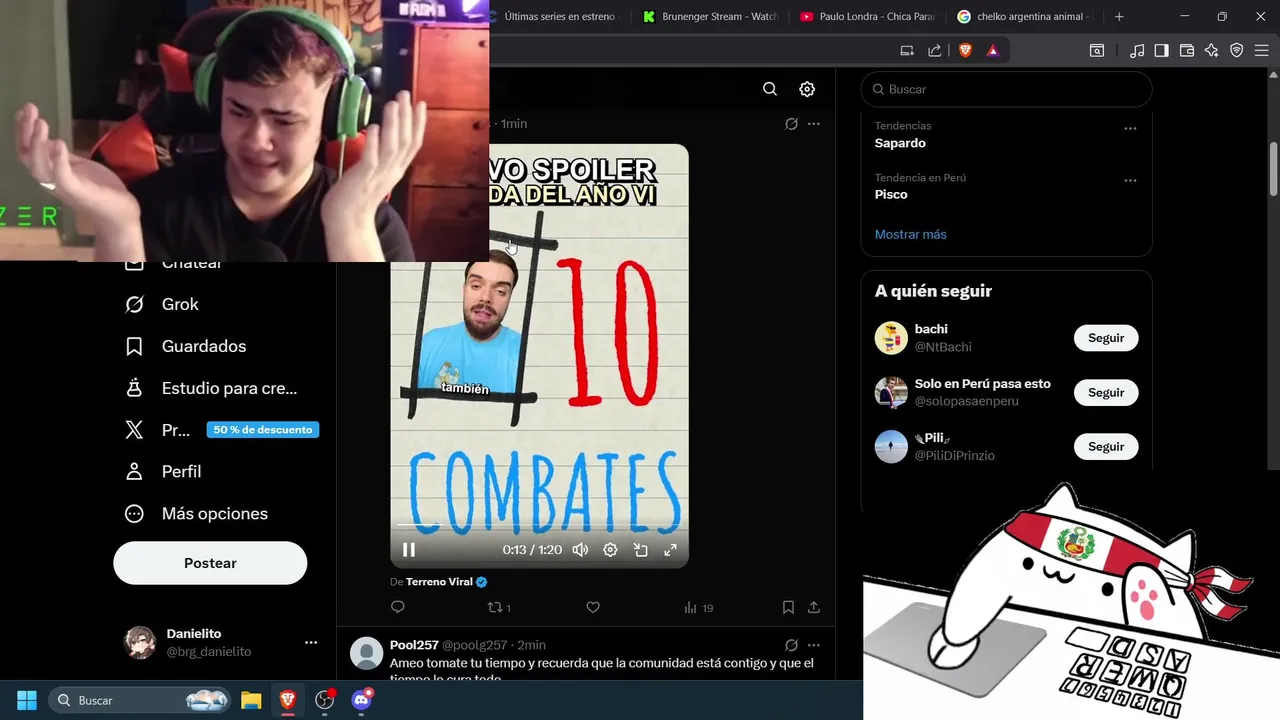Open Windows Start menu

click(x=27, y=700)
